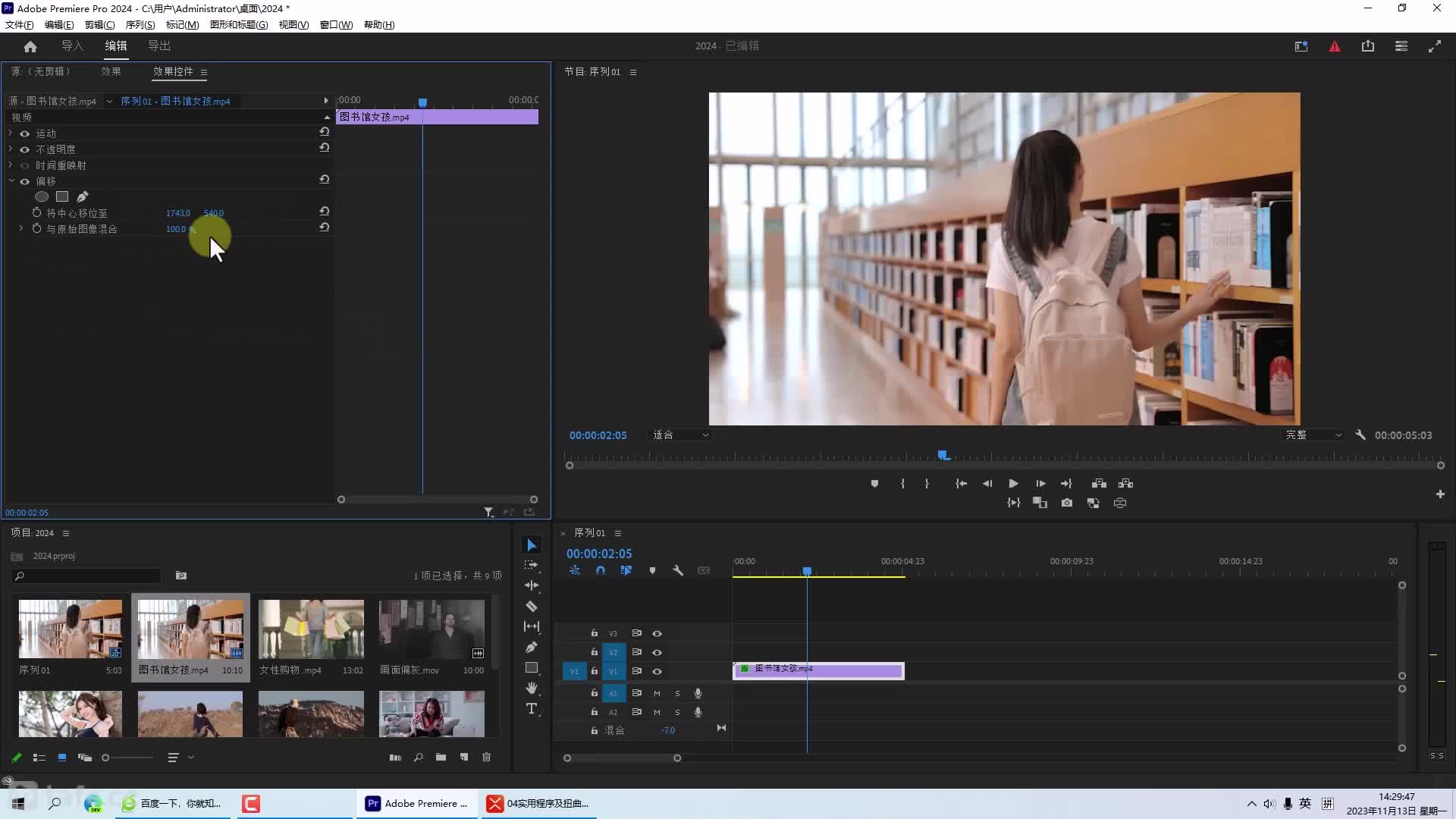Expand Blend With Original property
This screenshot has width=1456, height=819.
(21, 228)
